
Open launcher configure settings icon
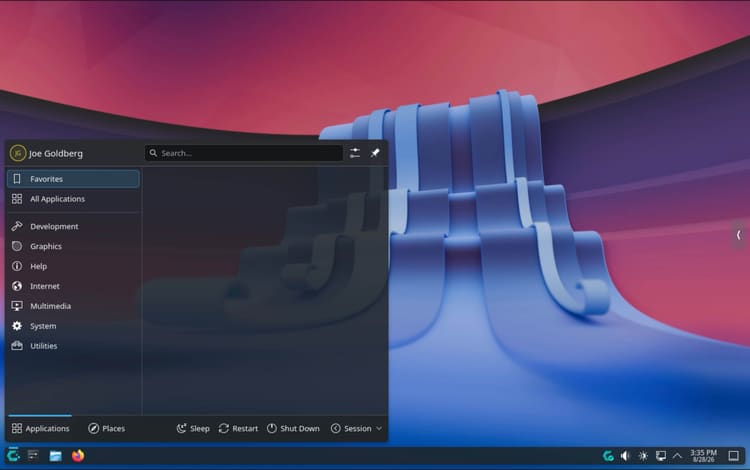(355, 153)
